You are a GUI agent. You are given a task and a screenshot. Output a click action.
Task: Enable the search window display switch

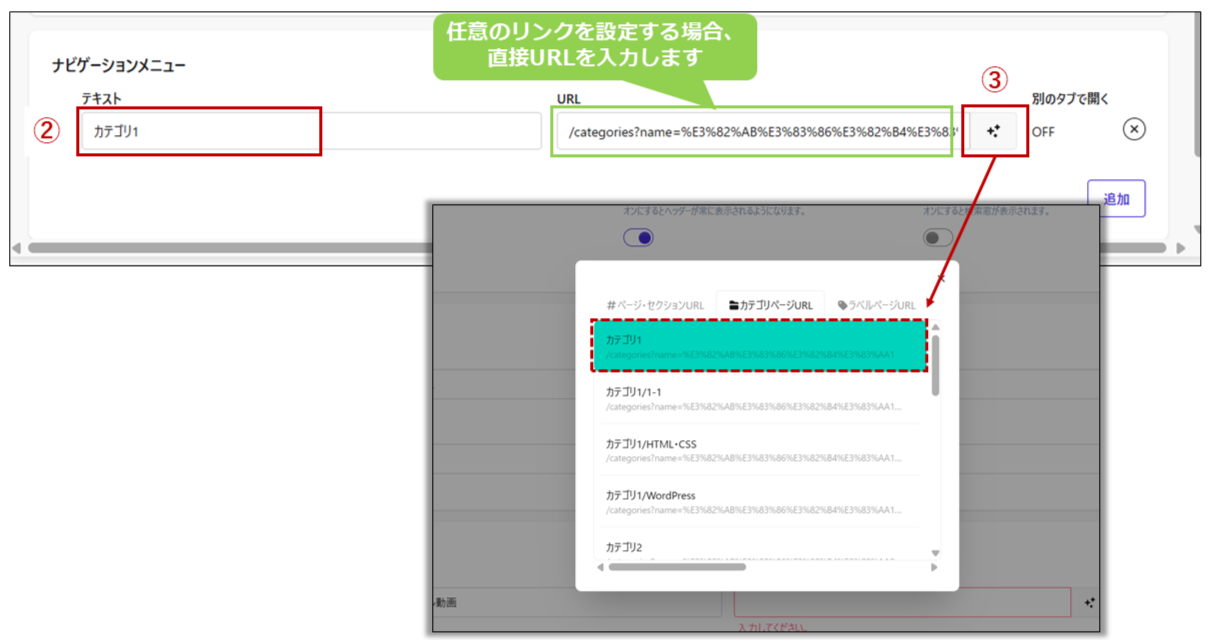coord(938,237)
